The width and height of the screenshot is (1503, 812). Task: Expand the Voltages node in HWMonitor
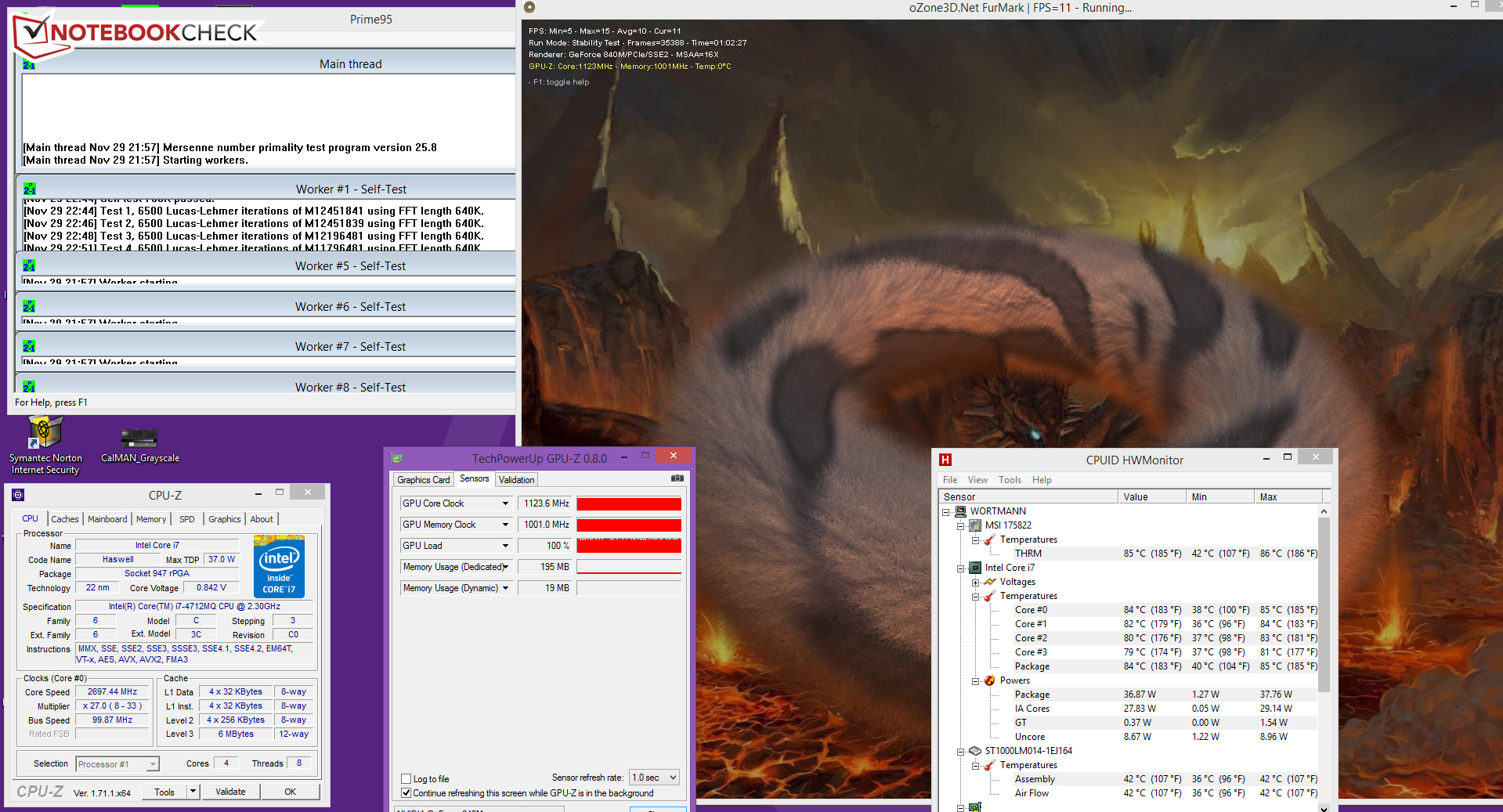975,582
